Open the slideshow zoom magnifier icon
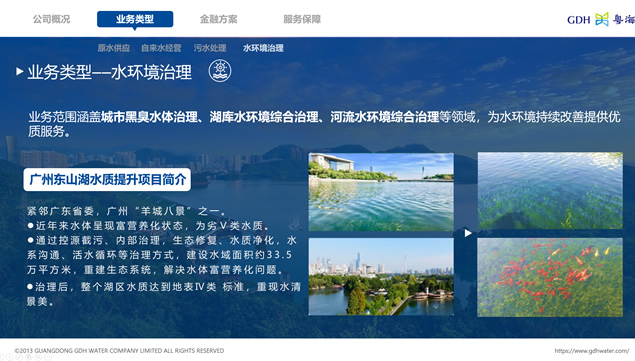This screenshot has height=361, width=635. (x=38, y=357)
